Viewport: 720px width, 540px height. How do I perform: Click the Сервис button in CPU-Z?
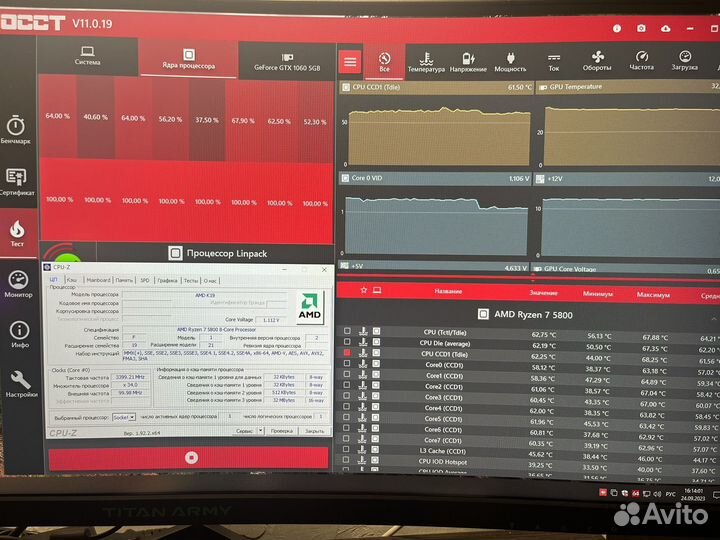[244, 431]
